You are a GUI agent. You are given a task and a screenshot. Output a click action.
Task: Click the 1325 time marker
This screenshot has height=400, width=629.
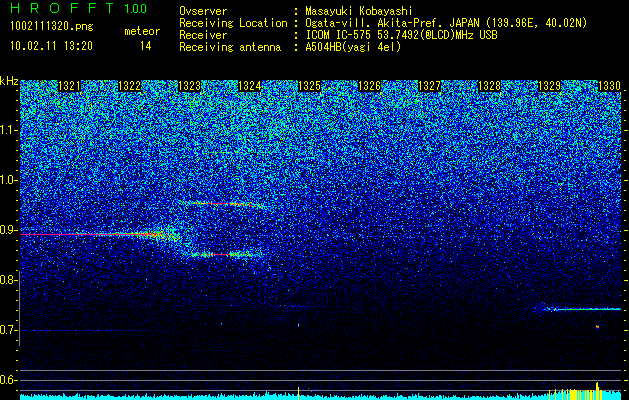(x=310, y=86)
